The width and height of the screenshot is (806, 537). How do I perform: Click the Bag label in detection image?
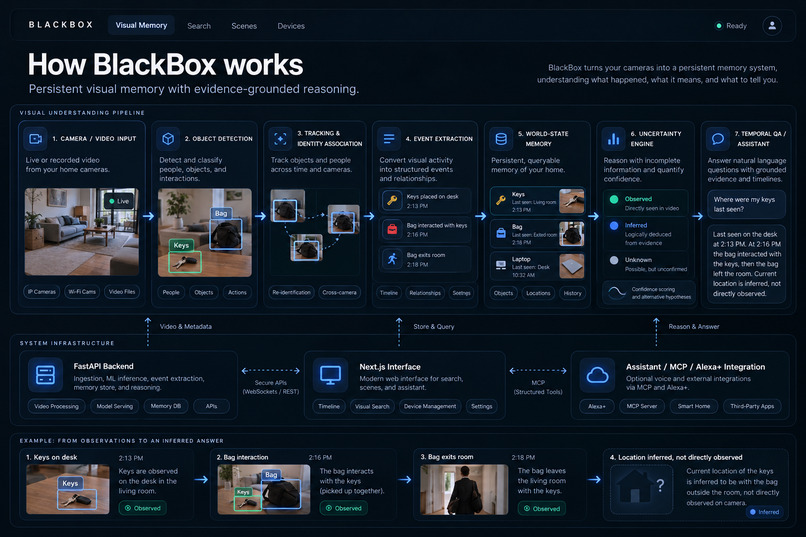click(x=221, y=213)
